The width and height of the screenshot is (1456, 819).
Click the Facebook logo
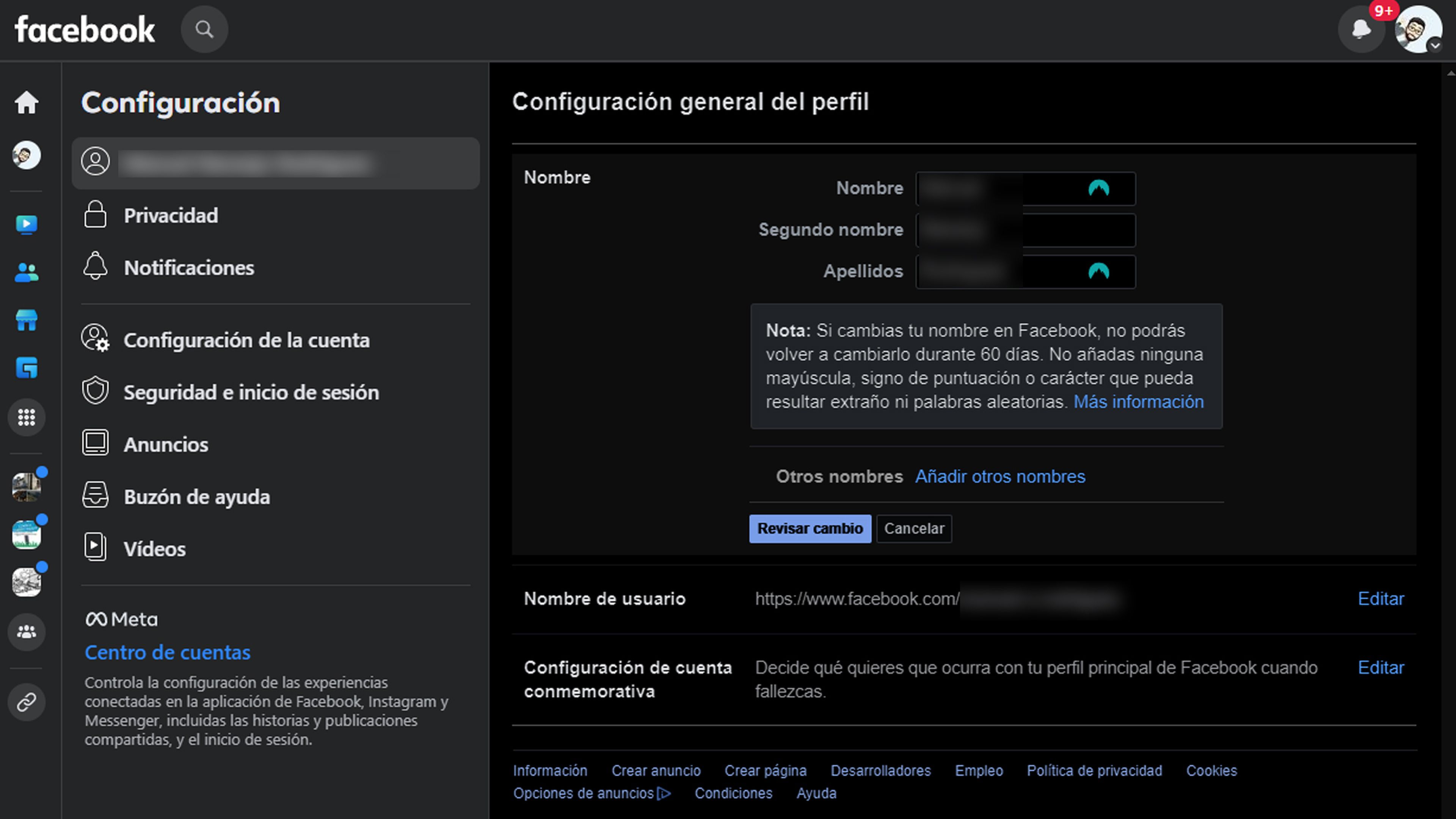[x=85, y=30]
